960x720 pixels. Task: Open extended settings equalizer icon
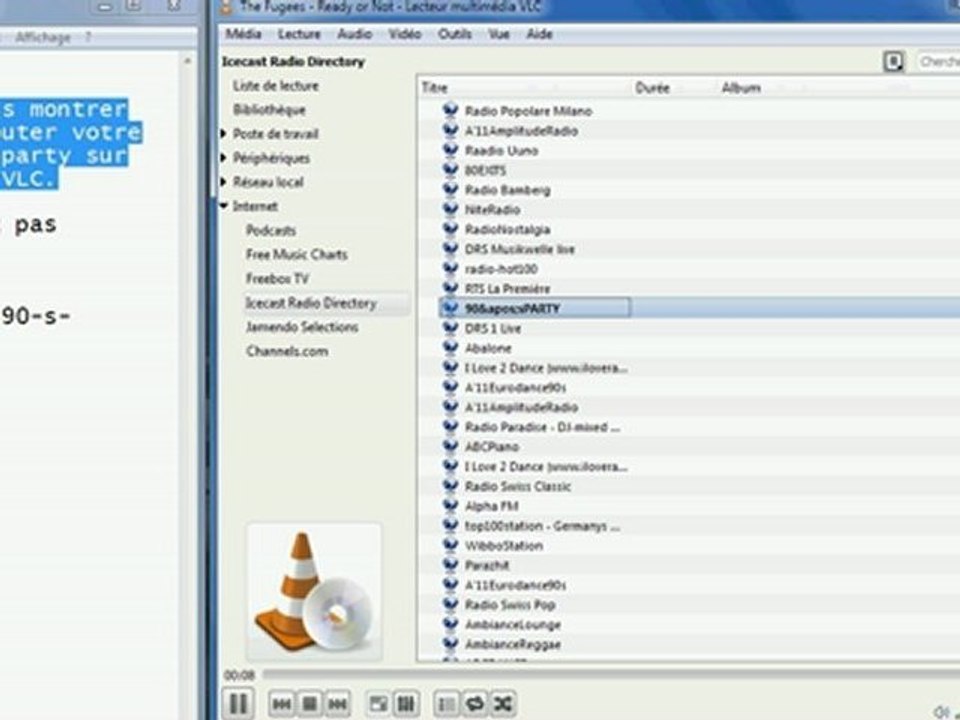406,703
